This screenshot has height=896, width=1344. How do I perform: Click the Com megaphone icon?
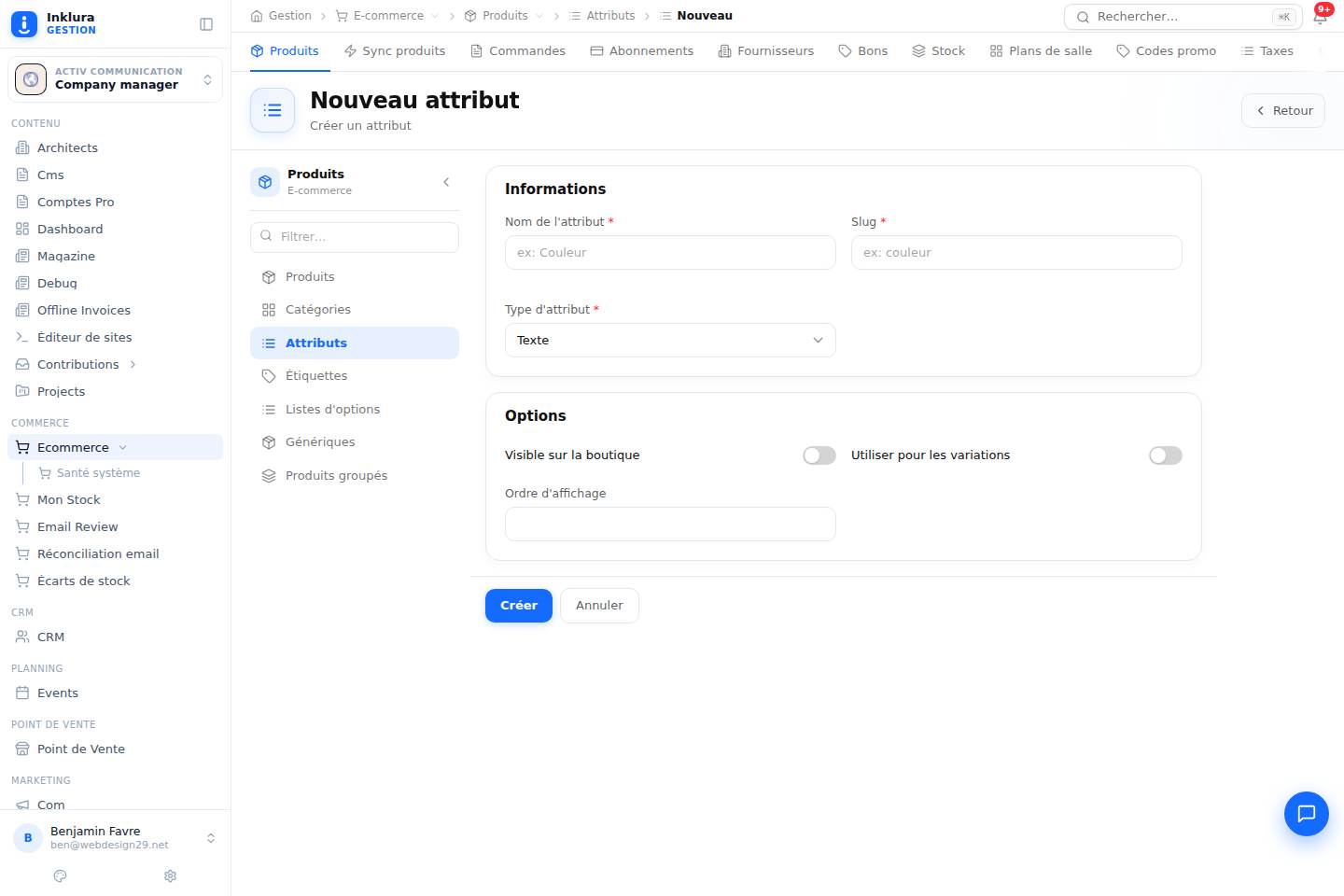22,805
